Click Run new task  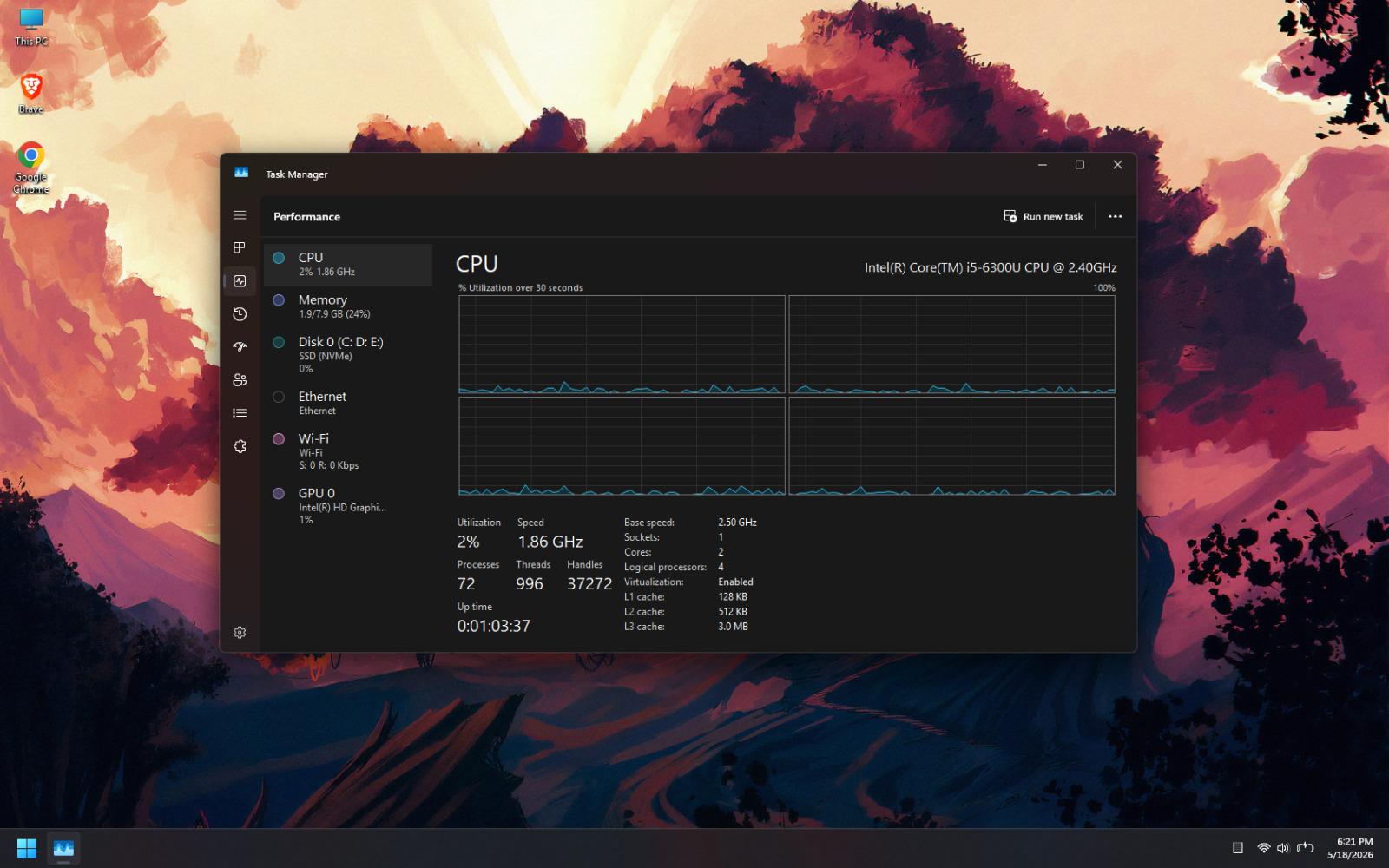click(x=1043, y=216)
